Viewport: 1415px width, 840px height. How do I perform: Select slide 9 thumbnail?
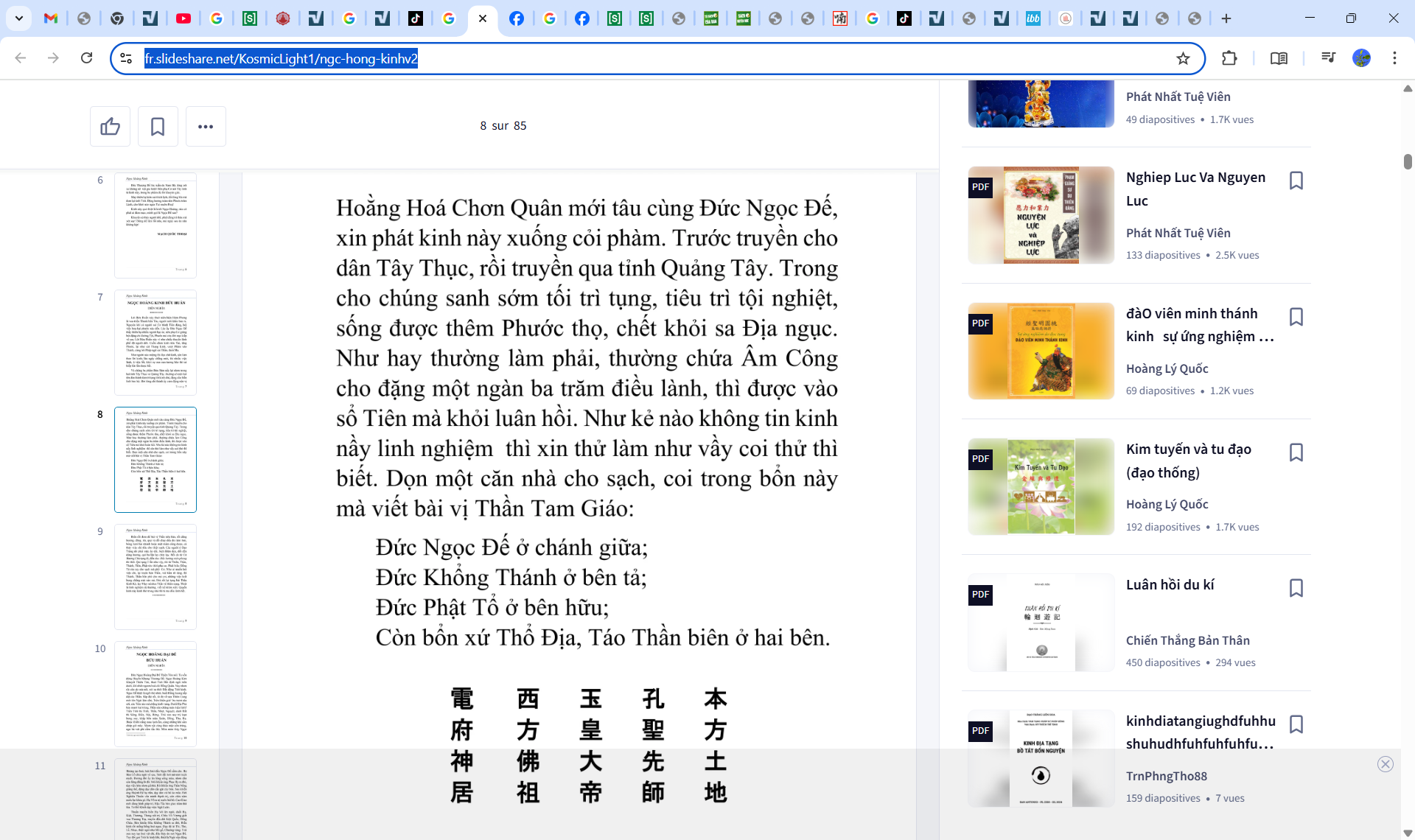[156, 577]
